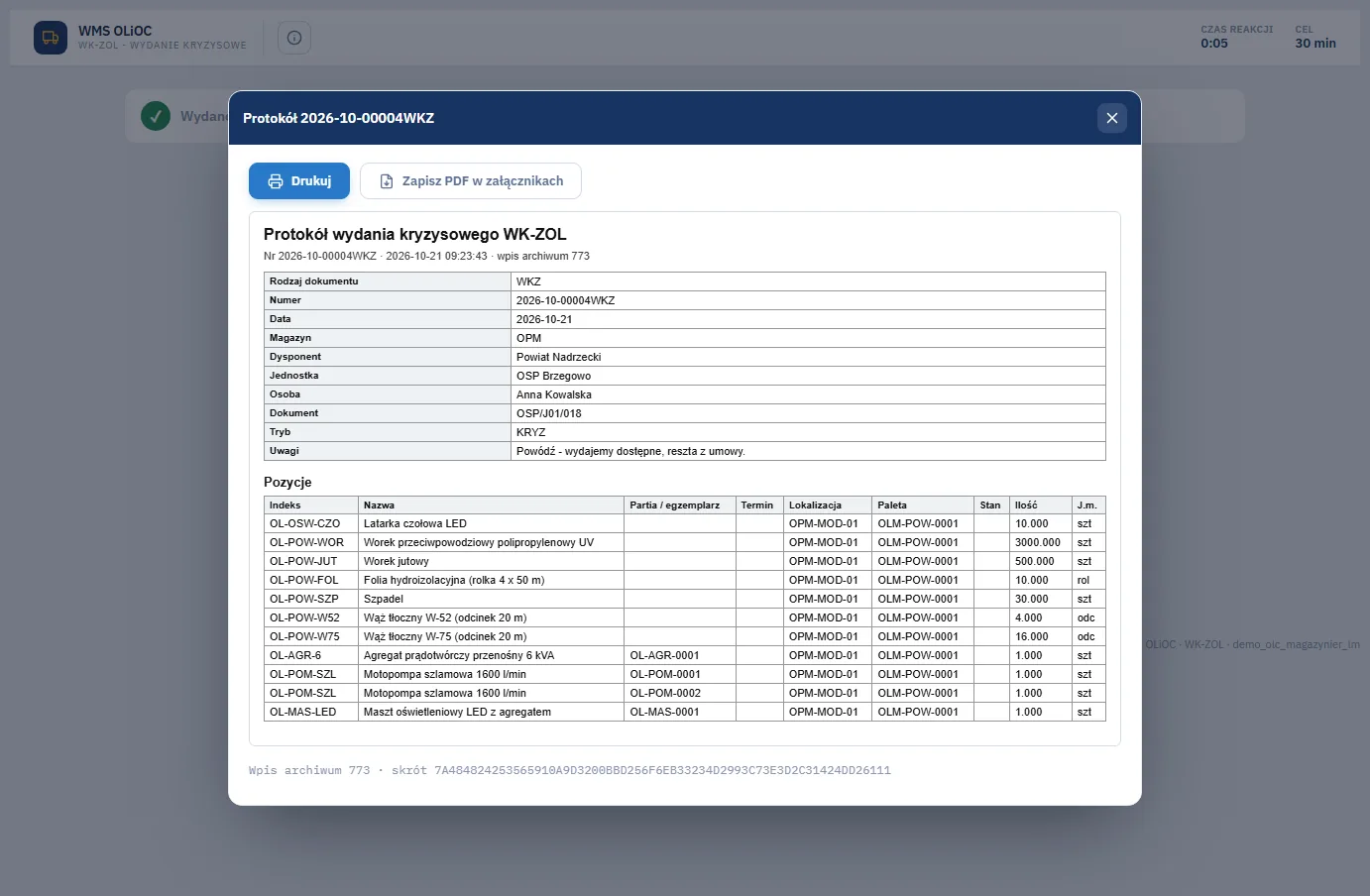Screen dimensions: 1370x896
Task: Select the OL-OSW-CZO index cell
Action: (x=311, y=524)
